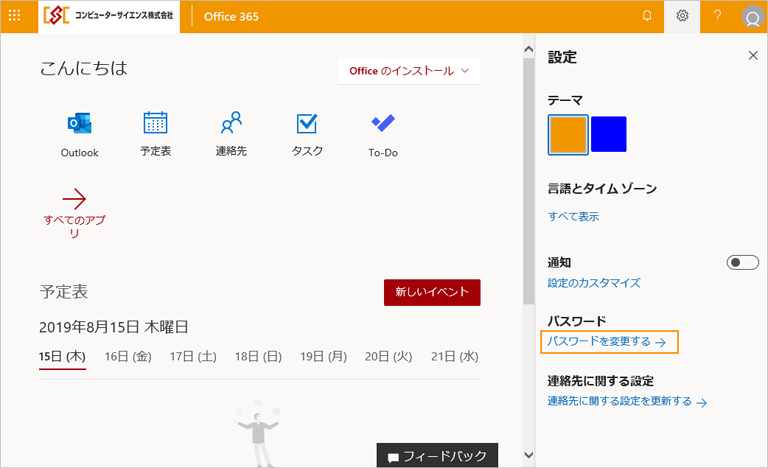The image size is (768, 468).
Task: Select the 20日 (火) tab
Action: tap(388, 357)
